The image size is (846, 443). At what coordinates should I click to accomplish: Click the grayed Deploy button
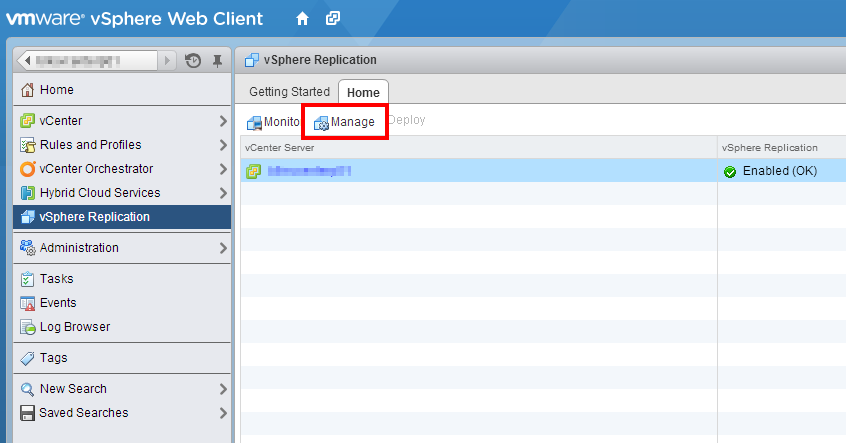(407, 120)
